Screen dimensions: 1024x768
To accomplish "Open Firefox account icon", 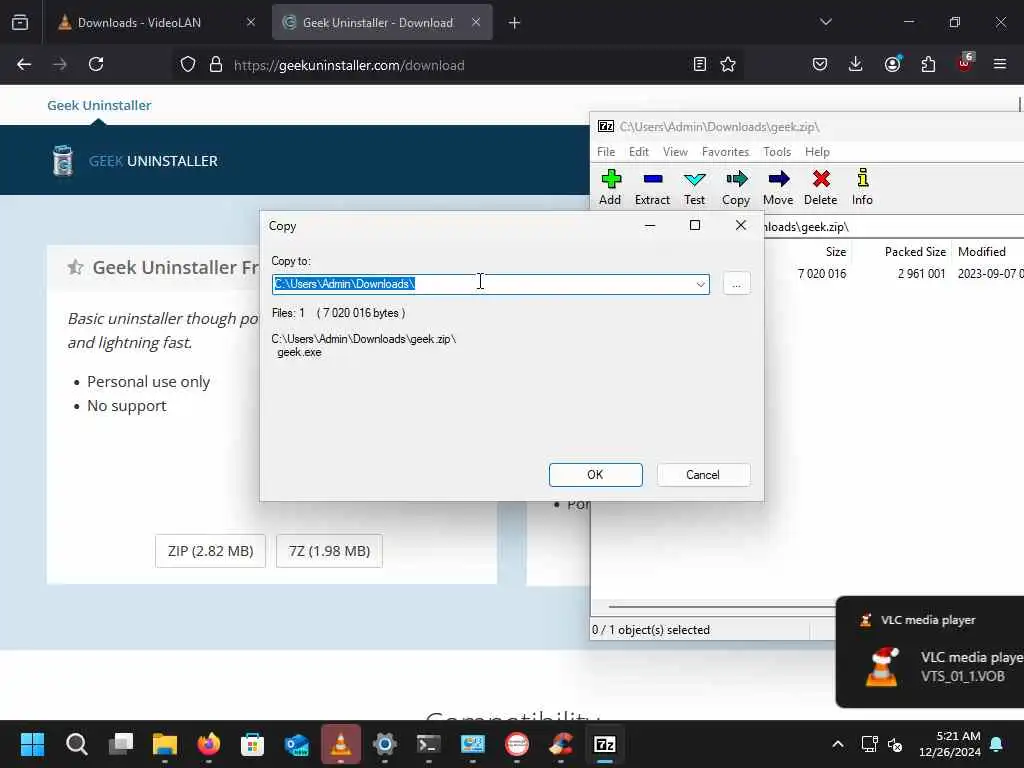I will click(892, 64).
